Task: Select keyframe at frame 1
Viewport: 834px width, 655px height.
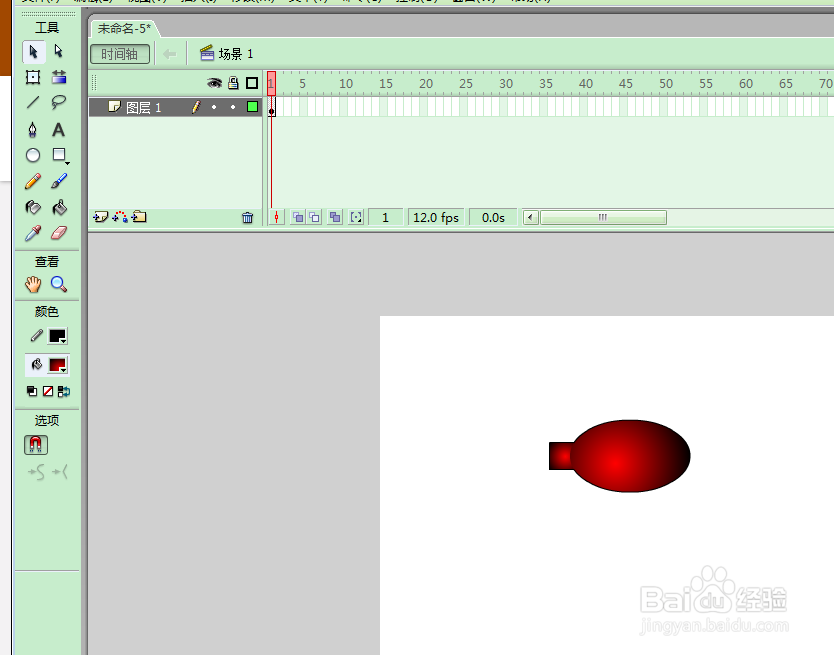Action: (x=271, y=107)
